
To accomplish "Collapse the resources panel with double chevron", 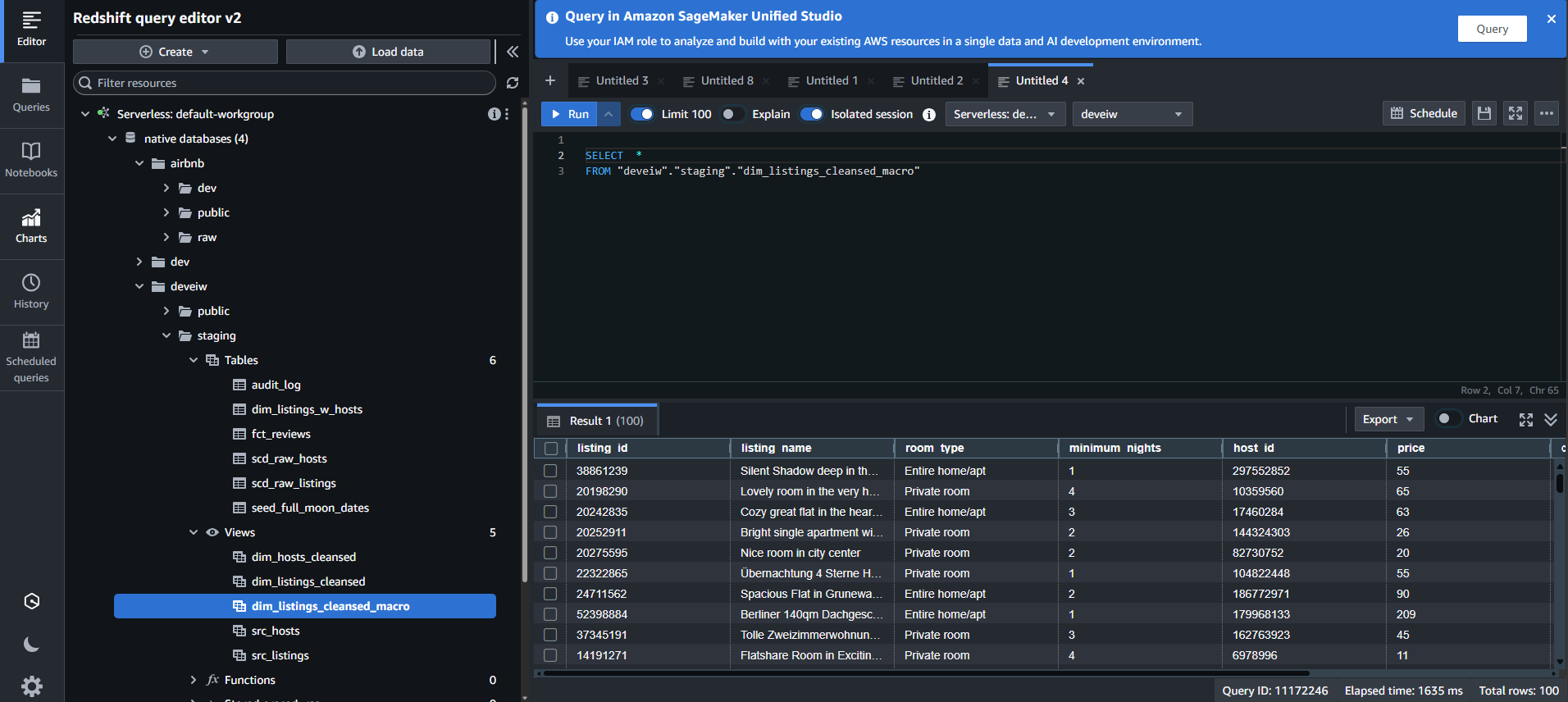I will 513,52.
